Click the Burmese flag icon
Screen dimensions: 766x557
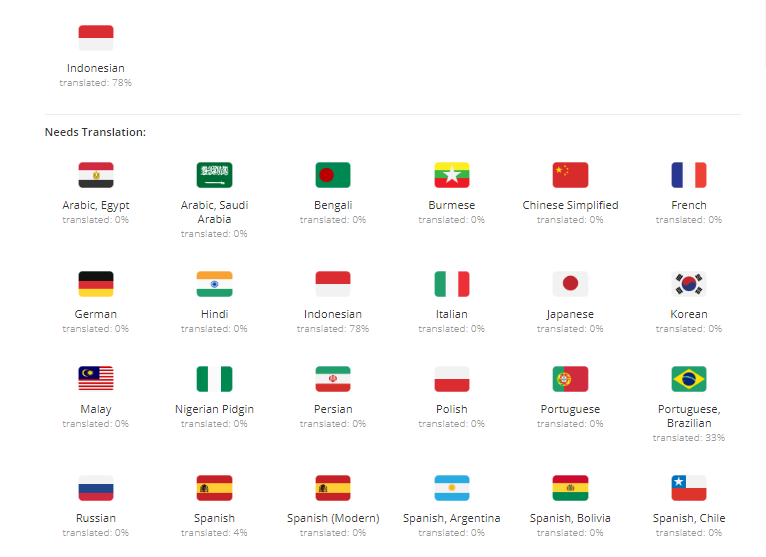click(452, 175)
